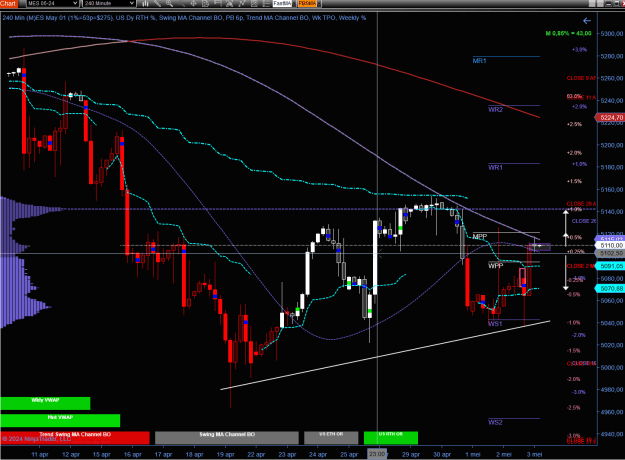Viewport: 625px width, 460px height.
Task: Click the WPP pivot label
Action: click(x=496, y=266)
